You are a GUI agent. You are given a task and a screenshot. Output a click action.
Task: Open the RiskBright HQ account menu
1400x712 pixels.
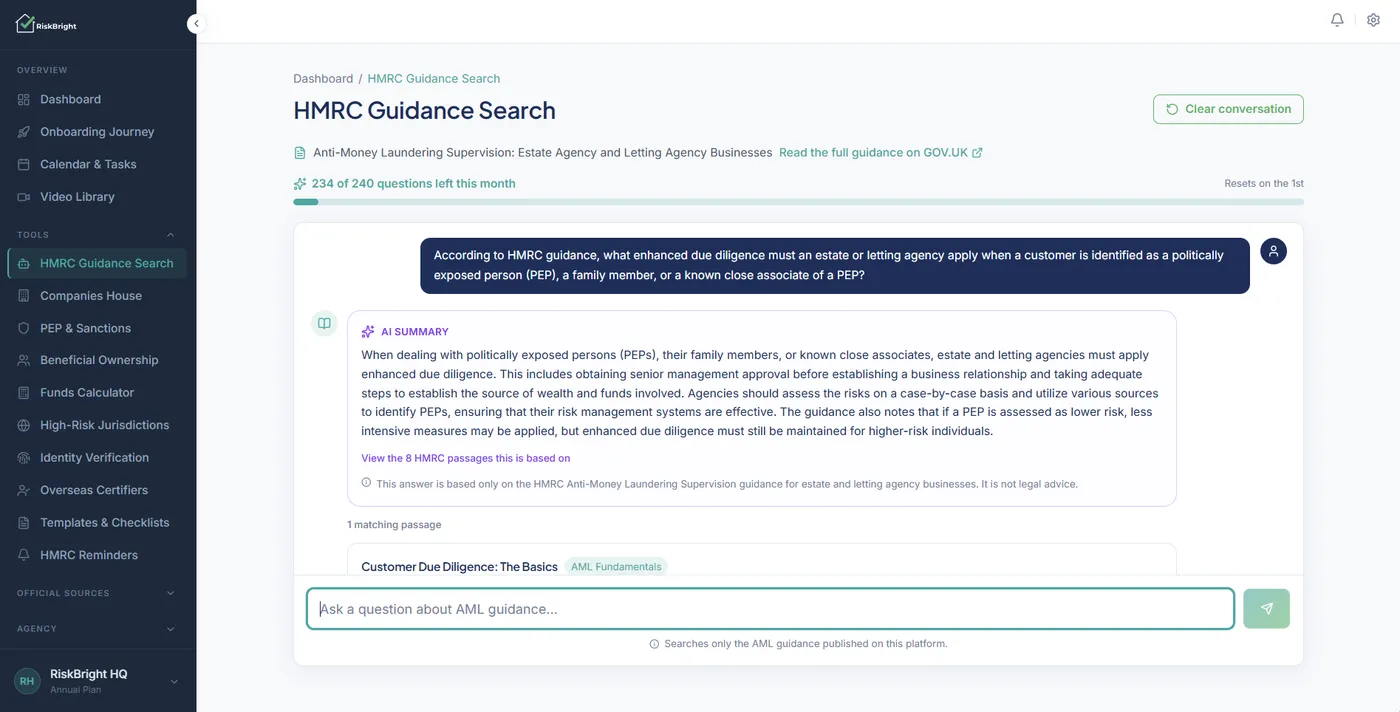click(x=98, y=681)
